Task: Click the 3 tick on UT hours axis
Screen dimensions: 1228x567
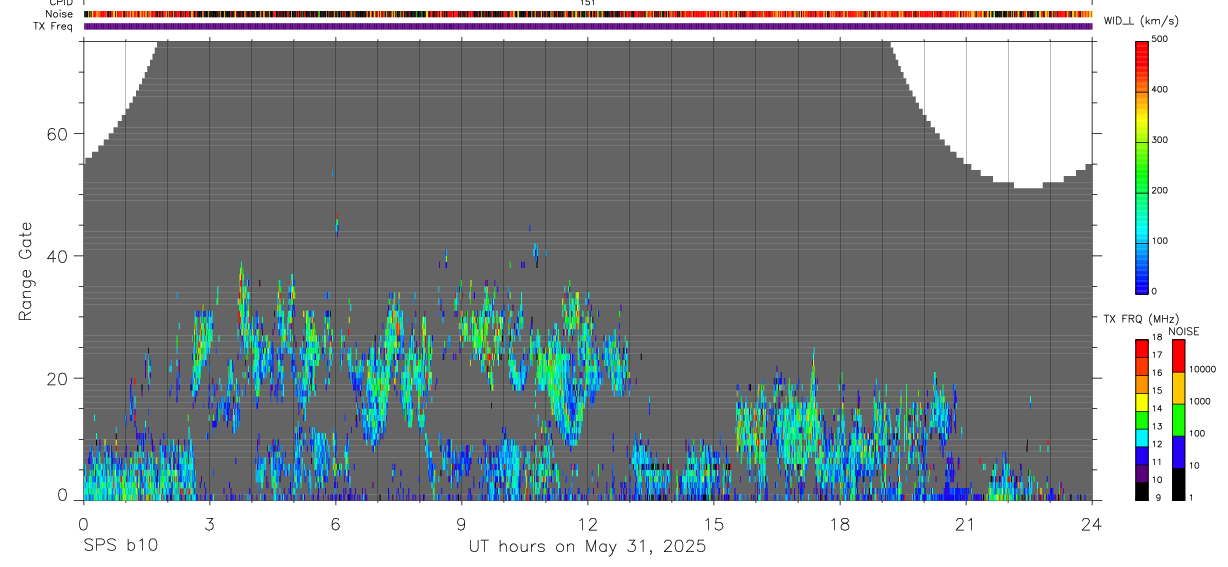Action: click(209, 524)
